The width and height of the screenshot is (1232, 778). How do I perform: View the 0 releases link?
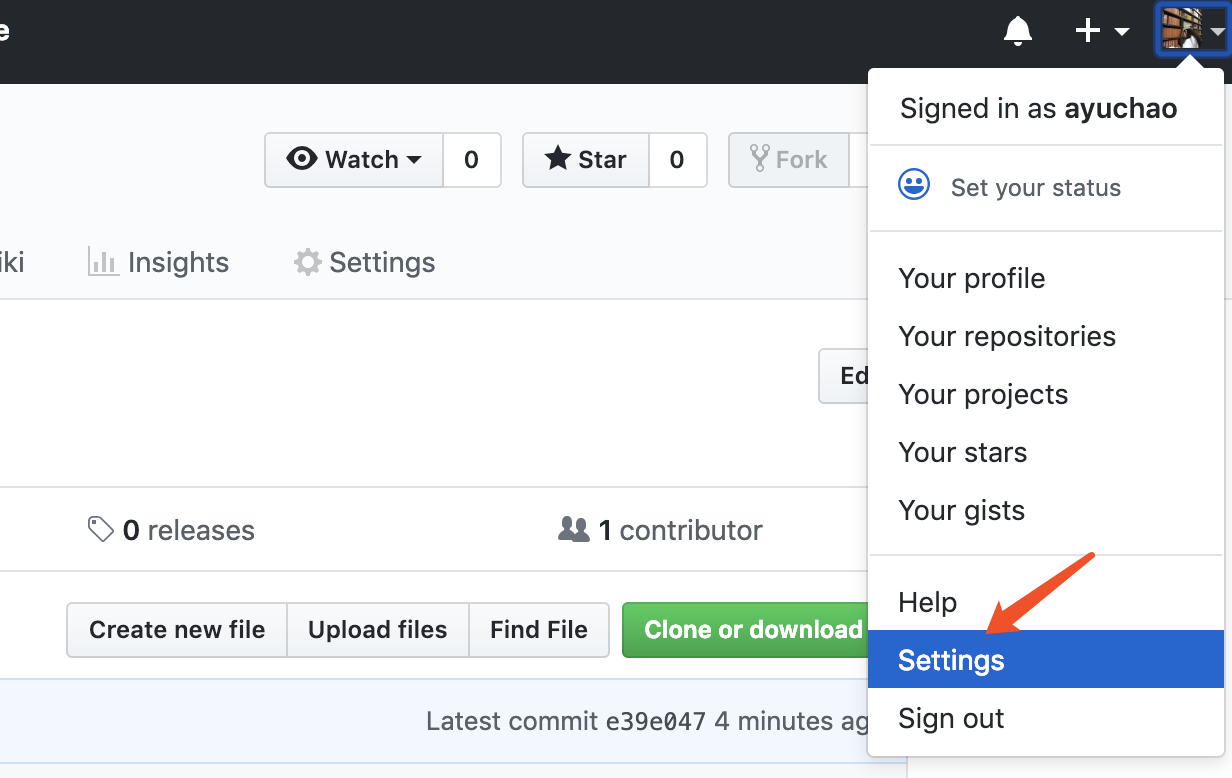pyautogui.click(x=172, y=530)
